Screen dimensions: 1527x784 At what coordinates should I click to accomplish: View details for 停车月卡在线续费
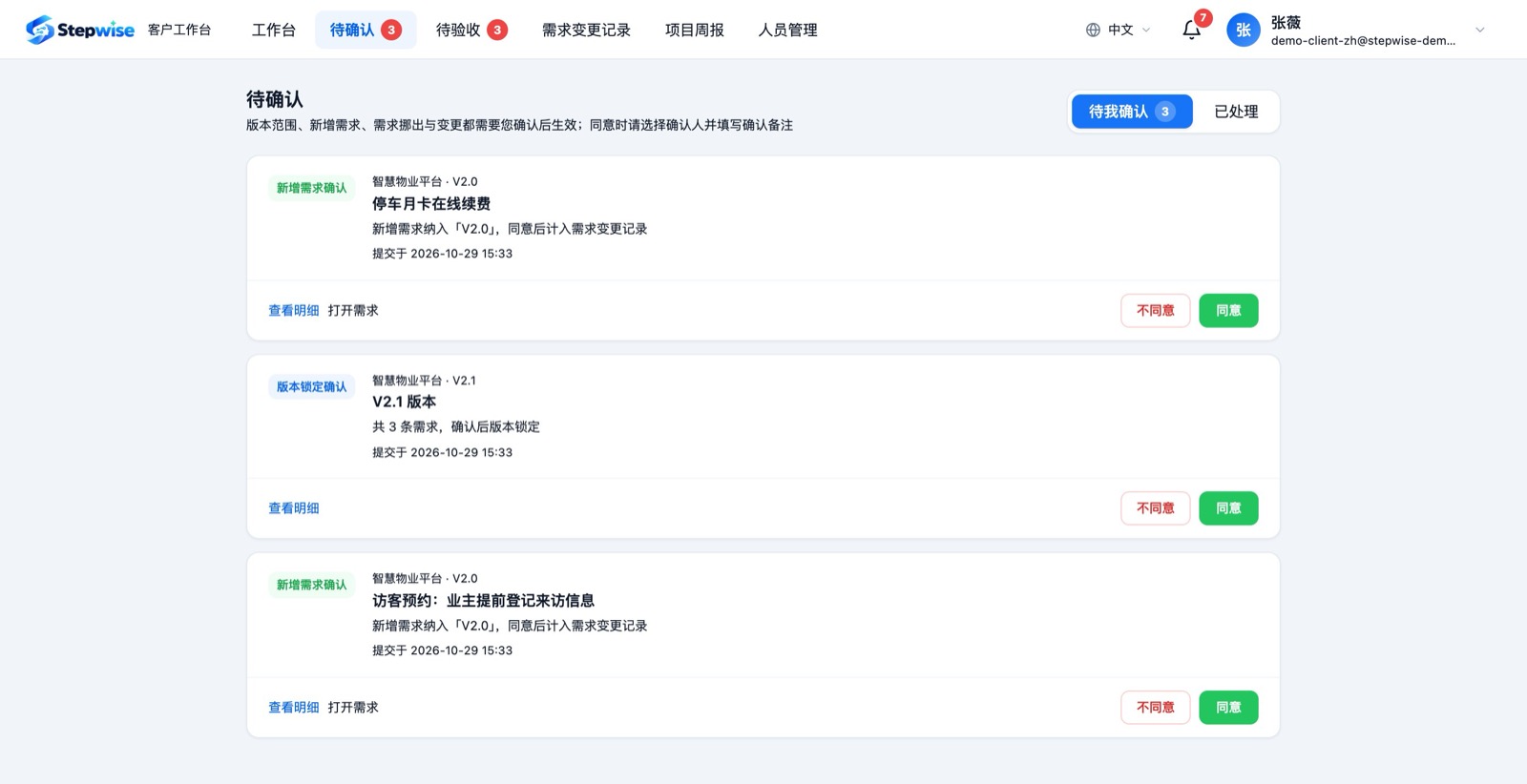[x=293, y=310]
